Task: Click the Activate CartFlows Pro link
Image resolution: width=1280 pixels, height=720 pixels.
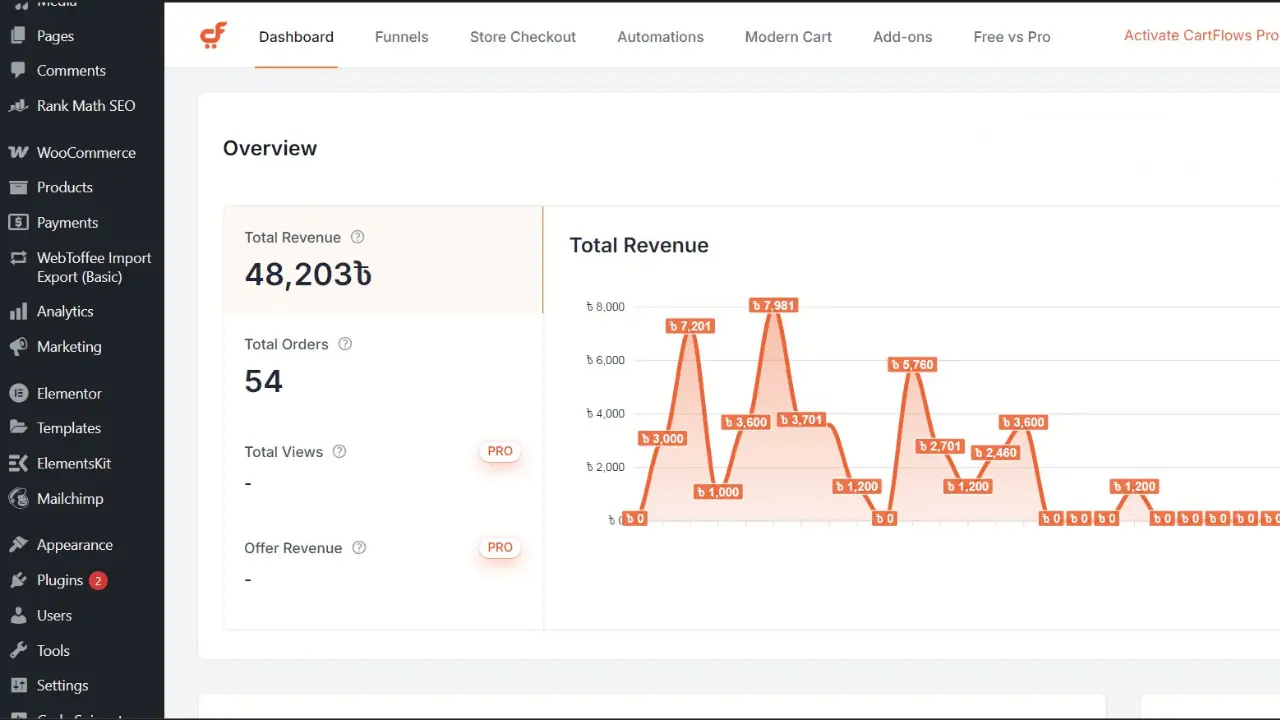Action: point(1200,35)
